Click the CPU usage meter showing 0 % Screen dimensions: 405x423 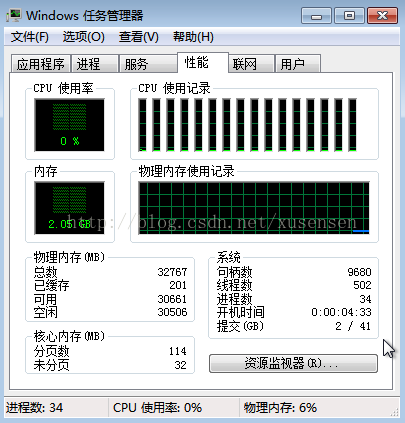click(x=69, y=125)
